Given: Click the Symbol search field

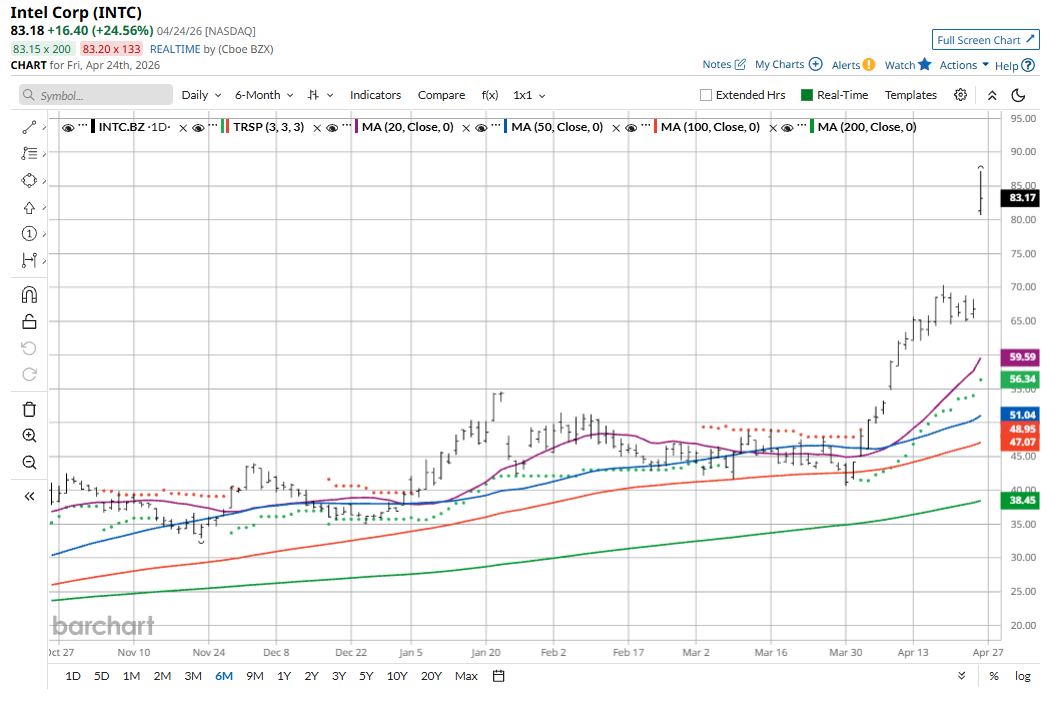Looking at the screenshot, I should [x=96, y=95].
